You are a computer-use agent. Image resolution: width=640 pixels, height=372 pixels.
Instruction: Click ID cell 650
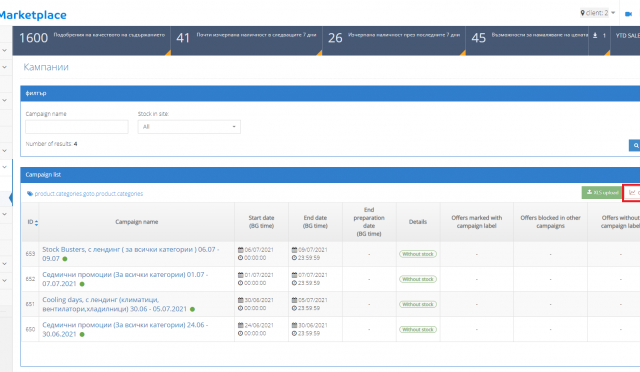click(x=30, y=330)
